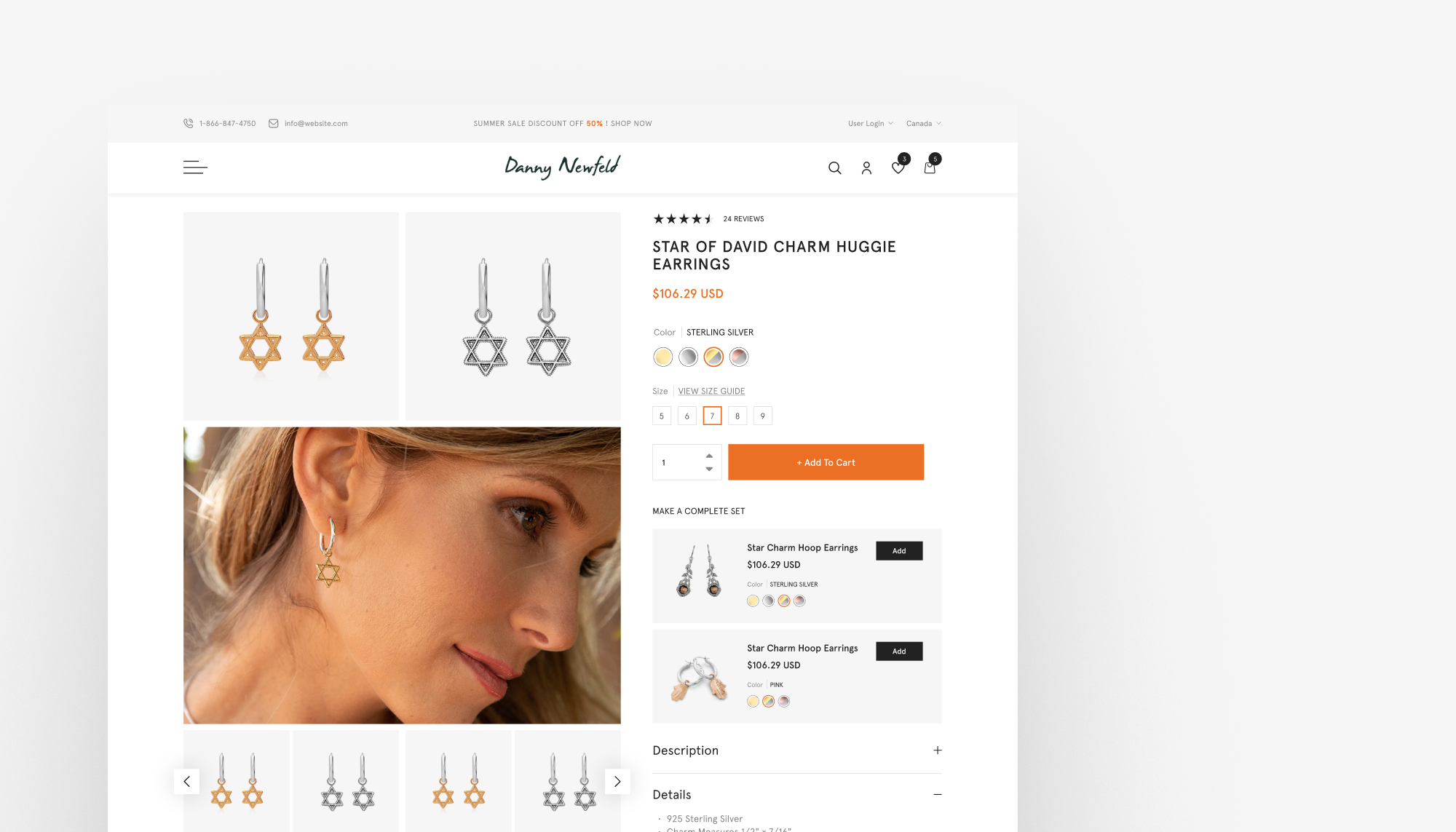Open the shopping bag icon
The image size is (1456, 832).
tap(930, 168)
